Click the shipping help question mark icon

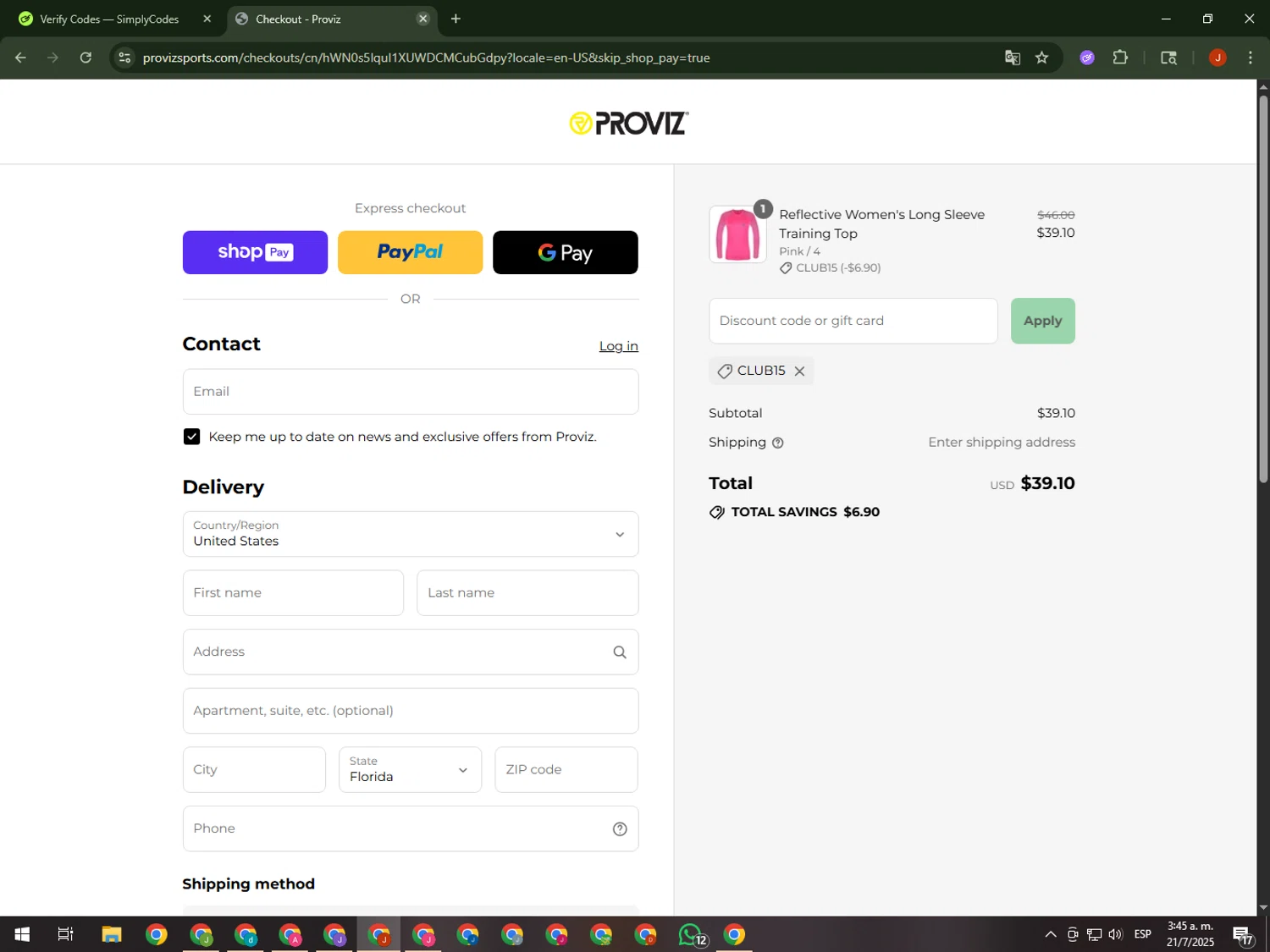point(778,443)
